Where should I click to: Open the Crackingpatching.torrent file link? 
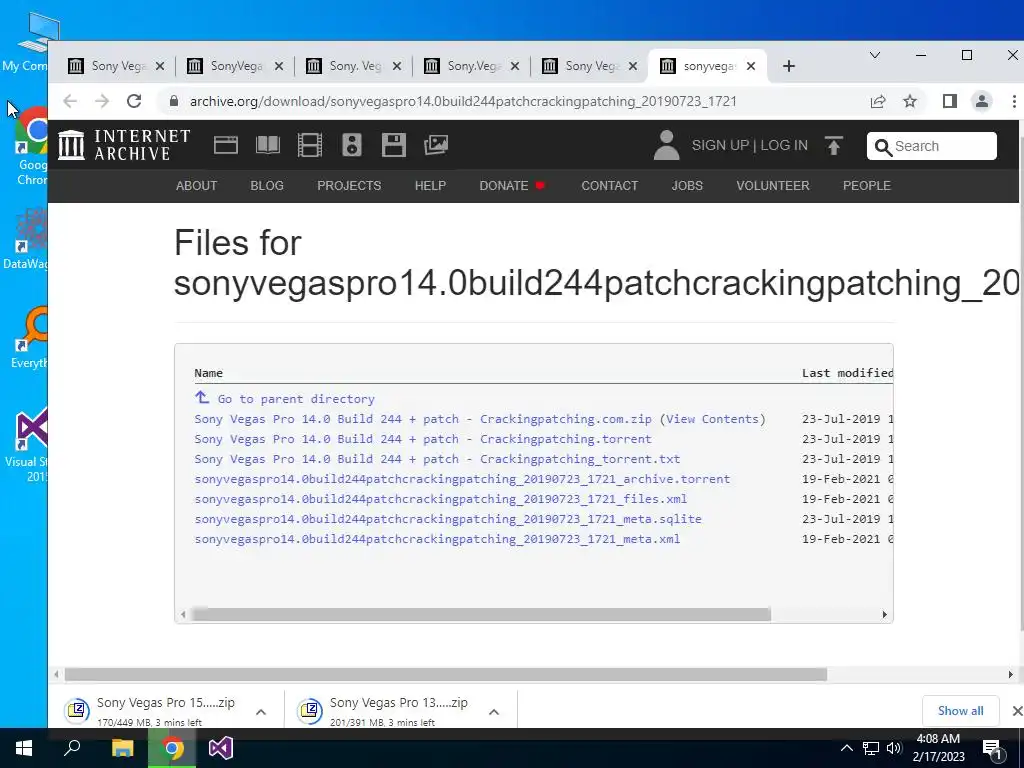pos(423,439)
